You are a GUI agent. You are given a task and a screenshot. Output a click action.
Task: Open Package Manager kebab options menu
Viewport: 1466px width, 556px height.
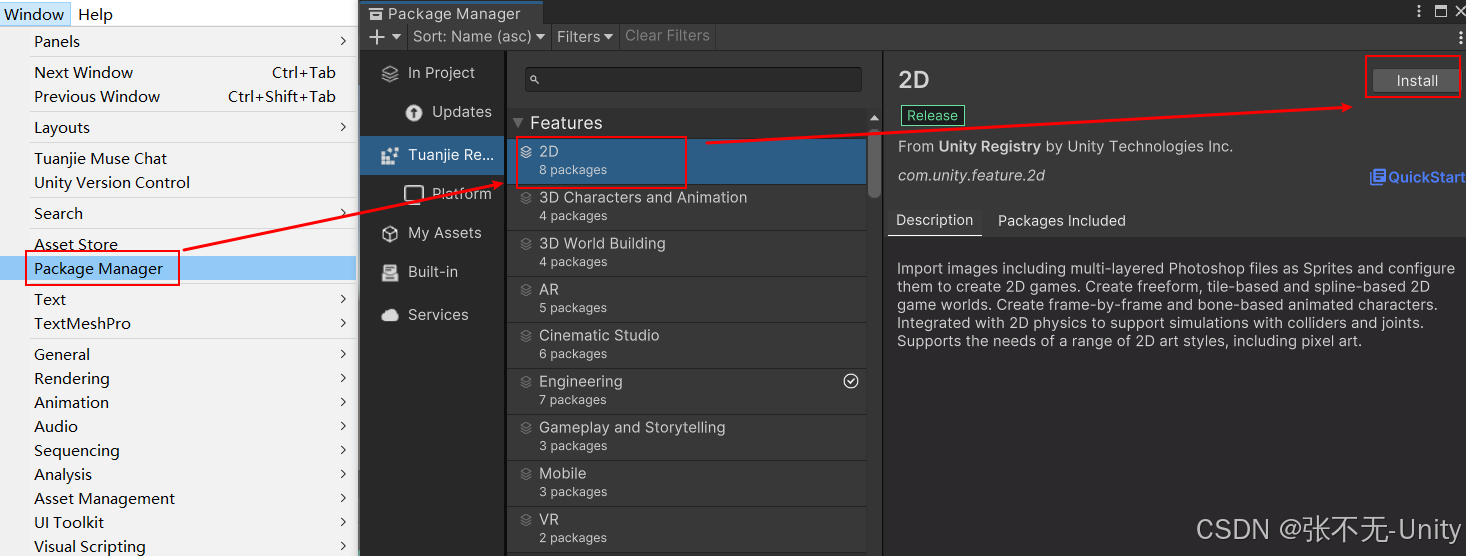coord(1460,37)
